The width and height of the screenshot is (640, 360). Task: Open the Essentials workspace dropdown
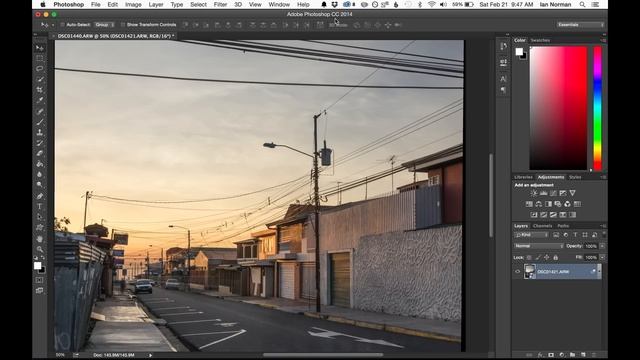581,25
